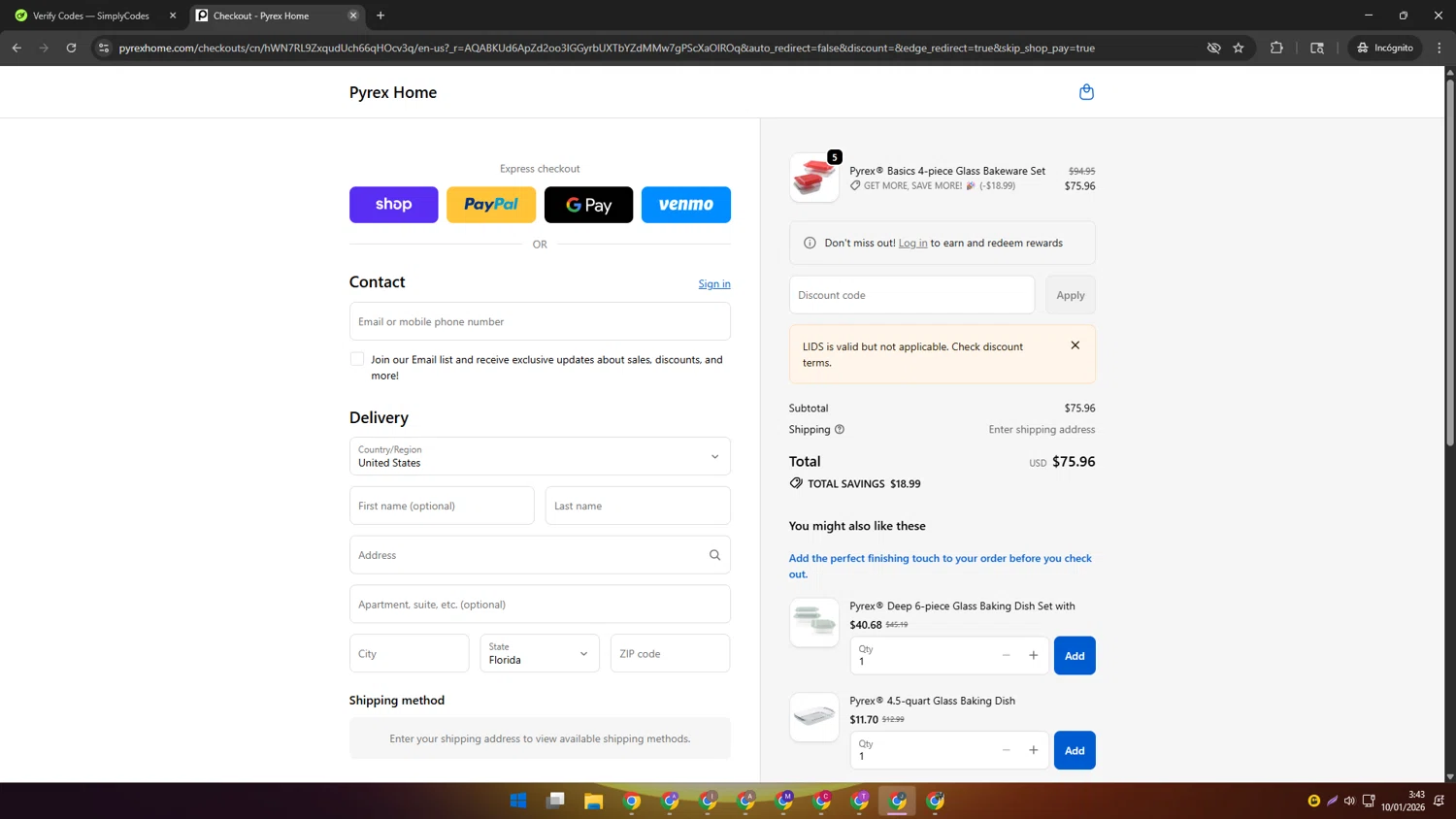Open the taskbar clock showing 3:43
The image size is (1456, 819).
(1404, 801)
